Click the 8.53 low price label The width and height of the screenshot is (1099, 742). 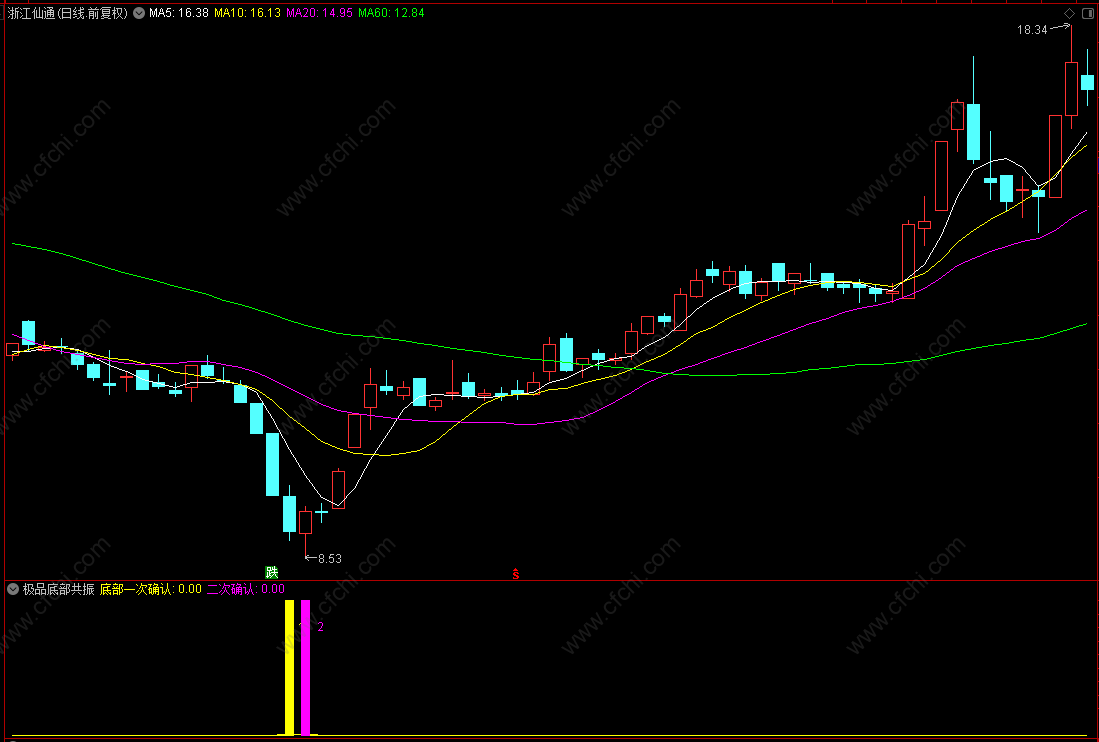click(x=329, y=558)
